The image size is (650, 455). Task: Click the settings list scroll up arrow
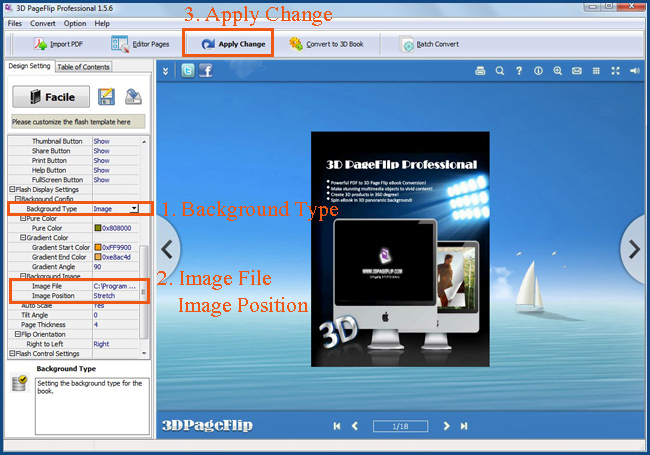tap(144, 142)
